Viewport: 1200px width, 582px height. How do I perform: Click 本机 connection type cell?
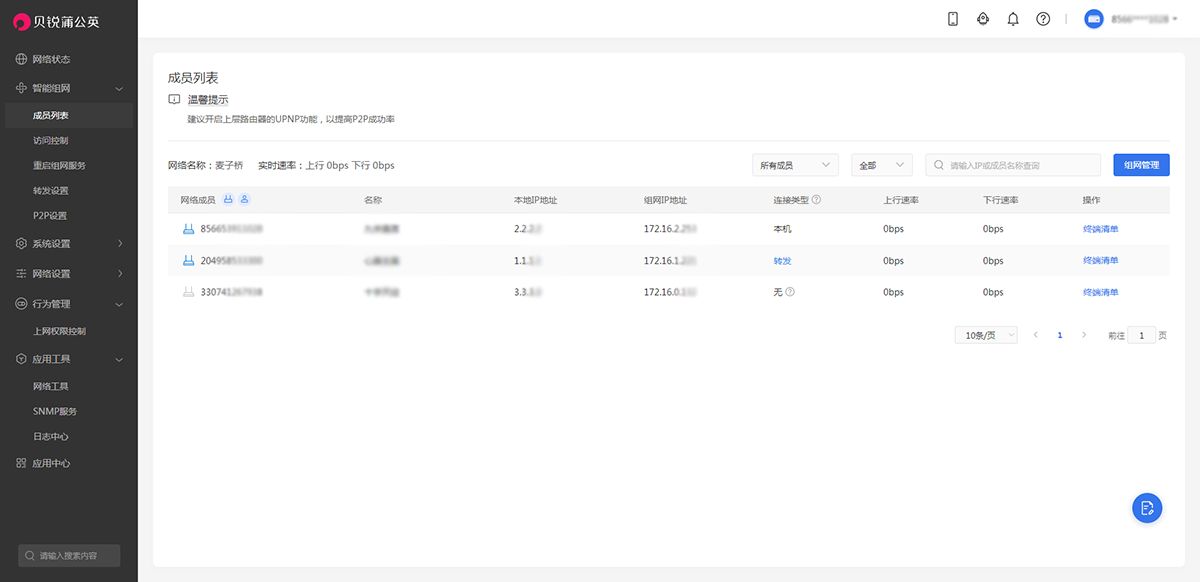[782, 229]
